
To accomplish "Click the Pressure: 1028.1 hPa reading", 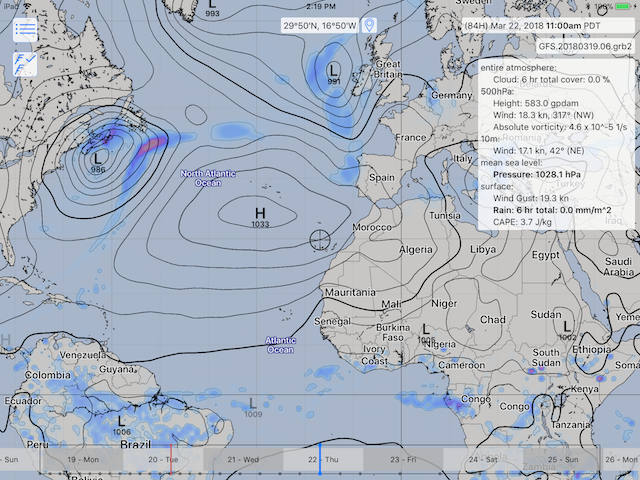I will point(537,174).
